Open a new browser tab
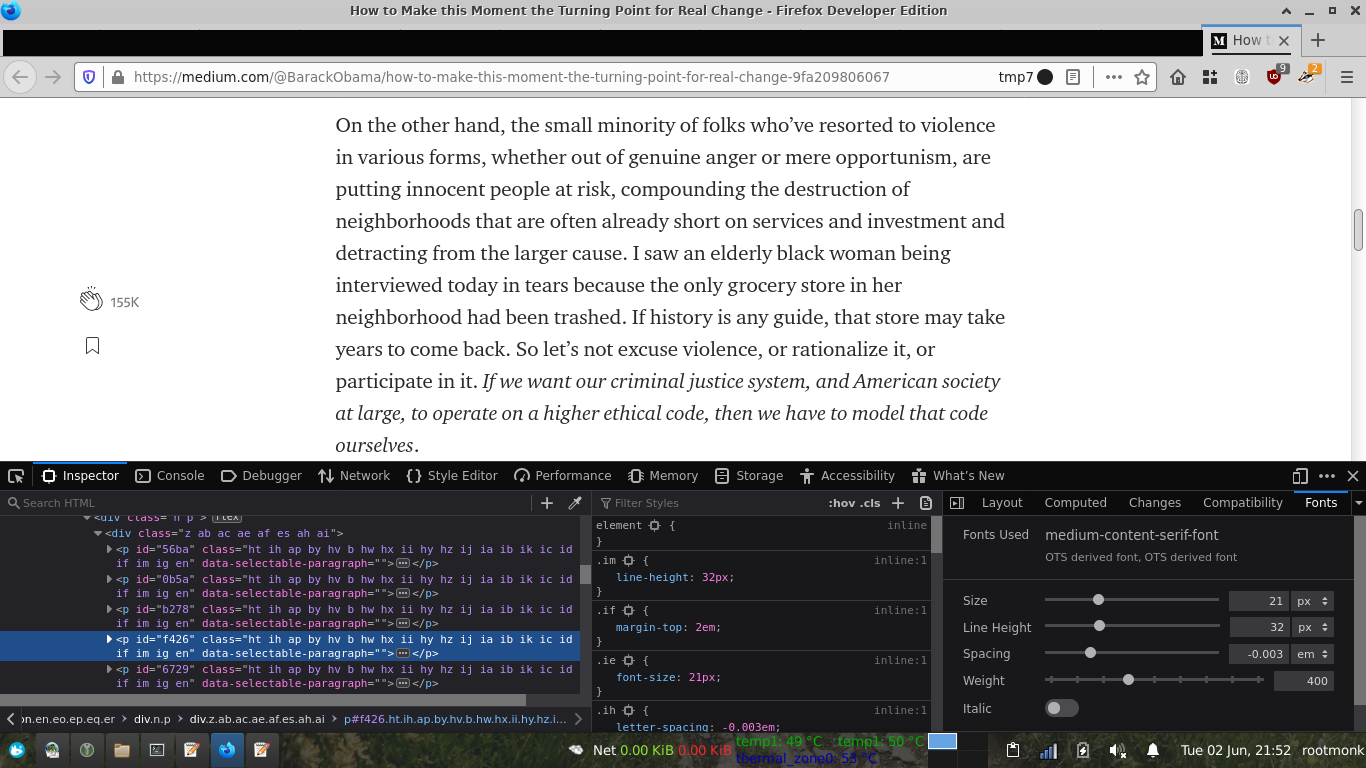This screenshot has height=768, width=1366. (x=1318, y=41)
